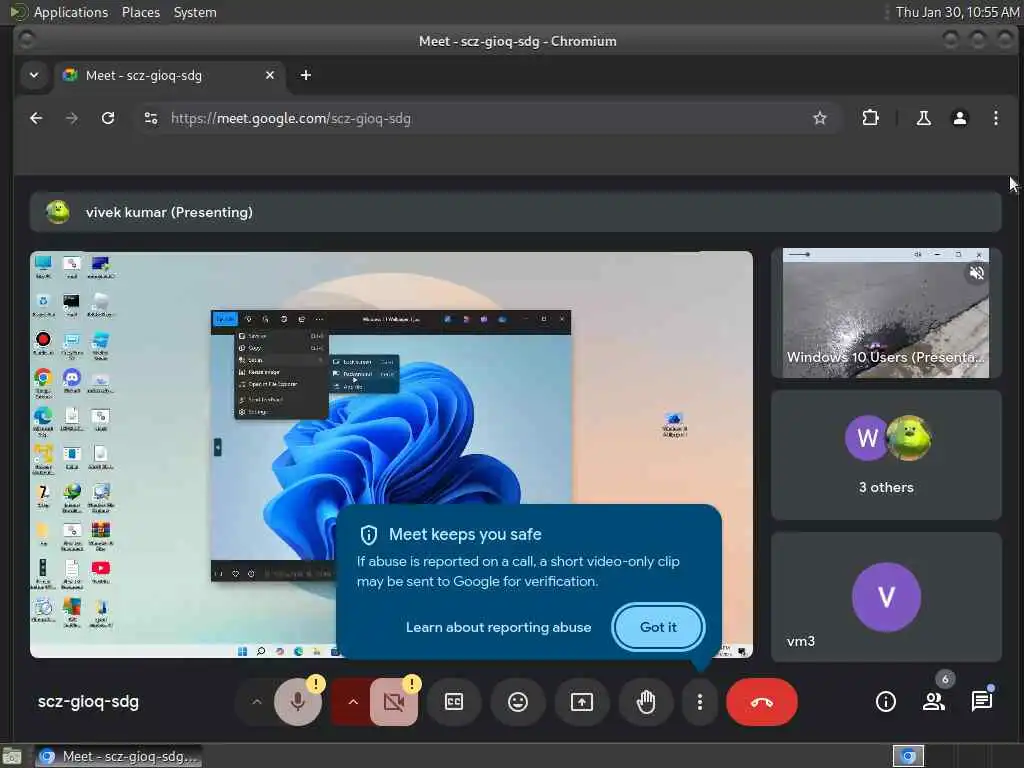
Task: Click the browser Back arrow
Action: point(37,118)
